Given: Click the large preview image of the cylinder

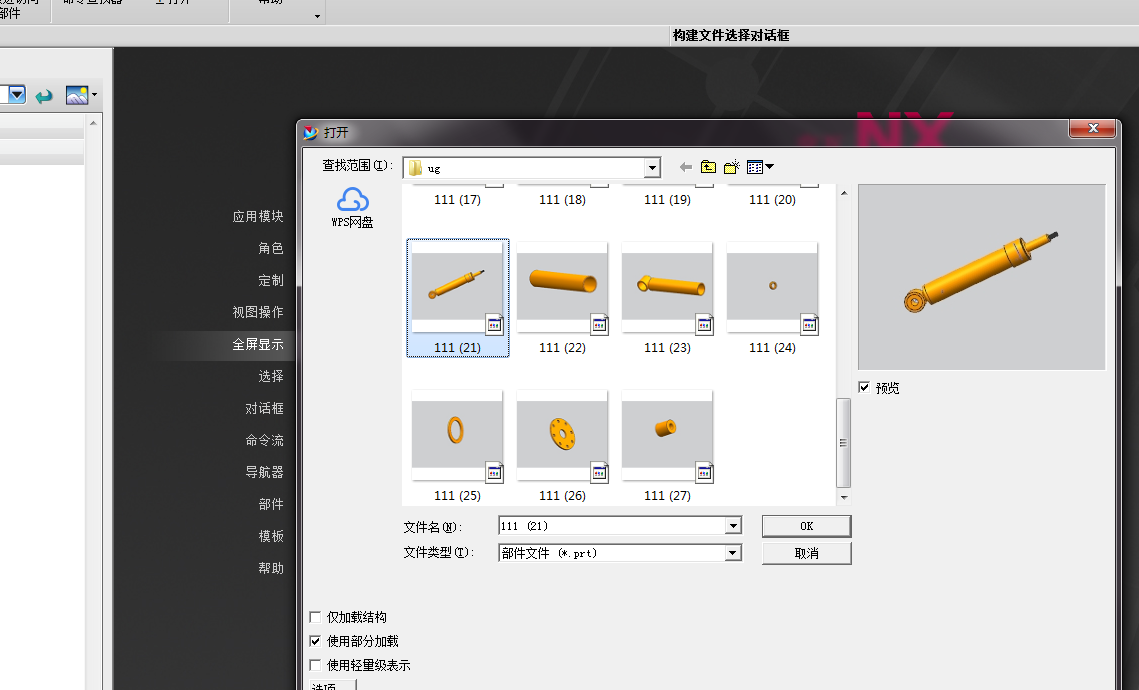Looking at the screenshot, I should pyautogui.click(x=981, y=277).
